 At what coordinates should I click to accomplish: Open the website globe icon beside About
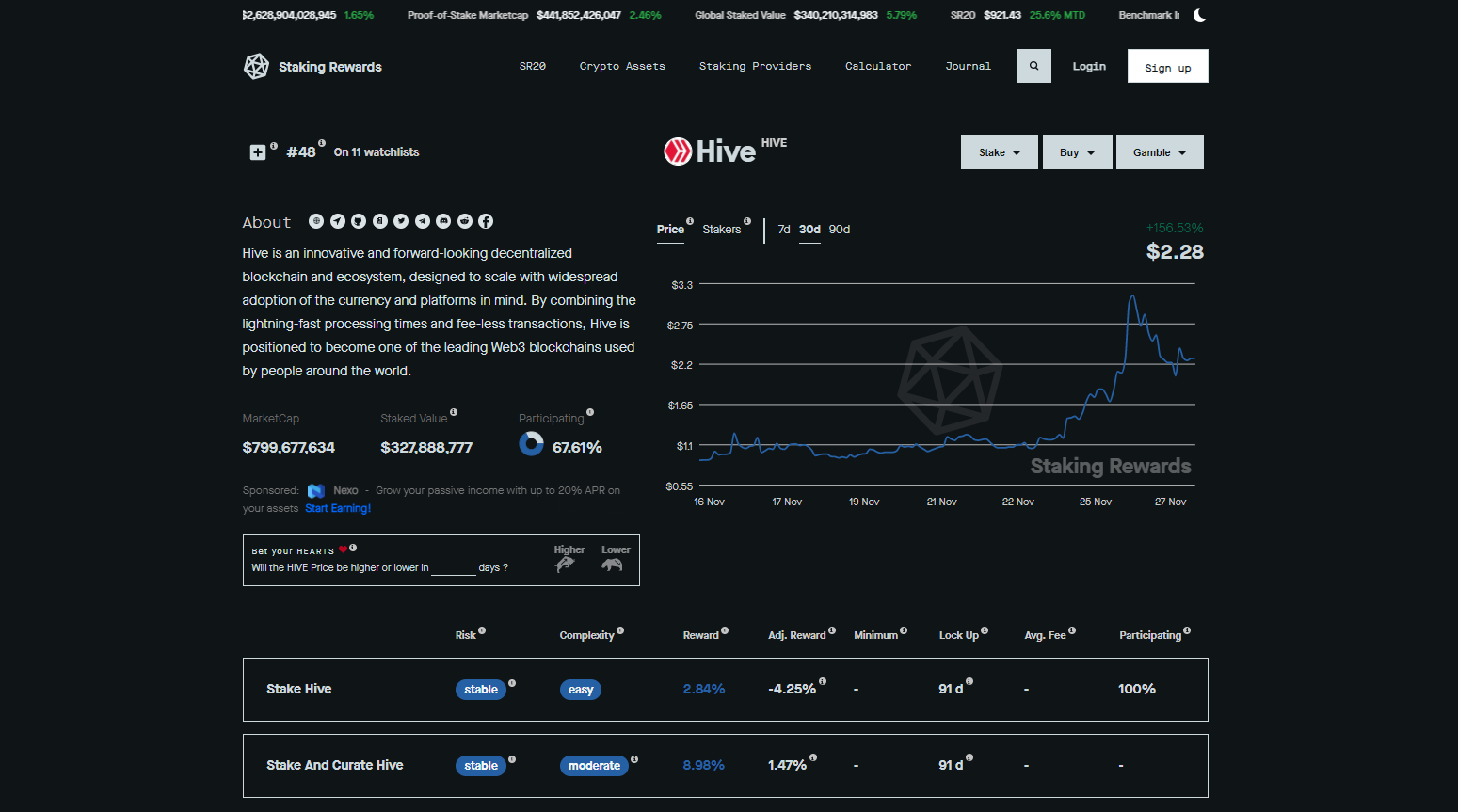[316, 221]
